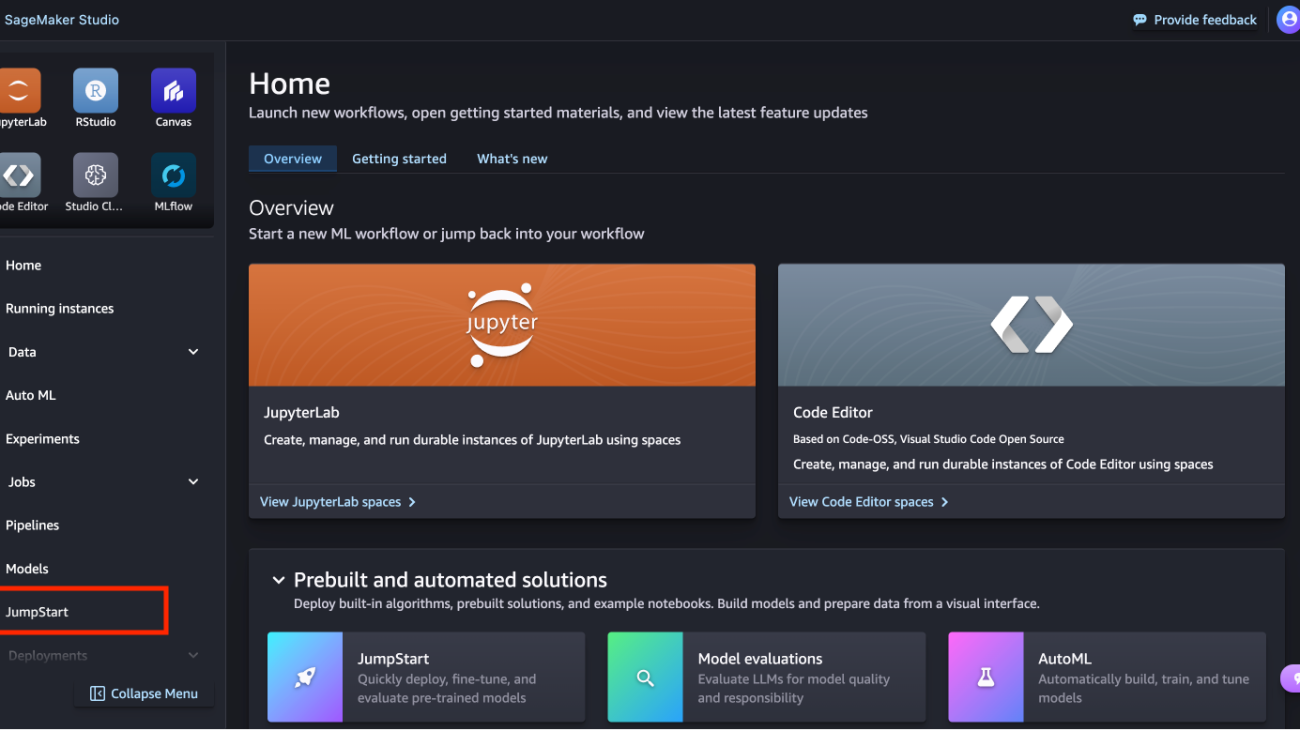Click the Collapse Menu button
The width and height of the screenshot is (1300, 731).
(144, 694)
